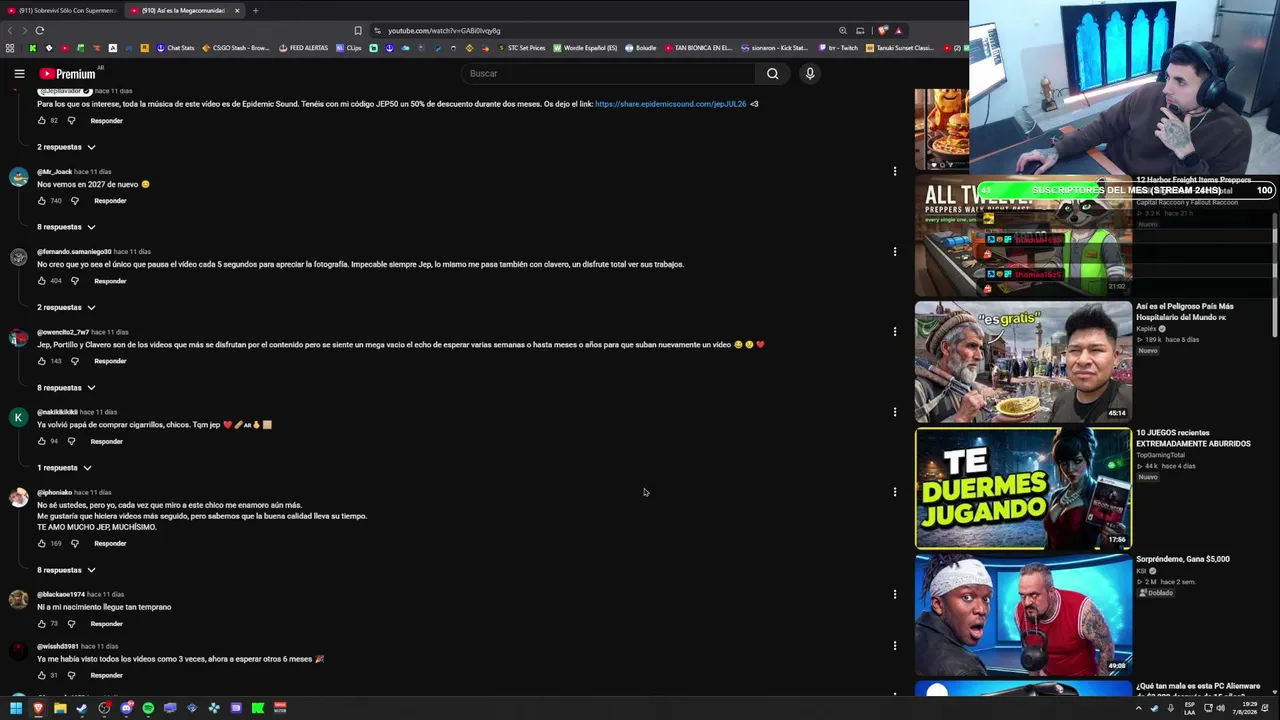Dislike the comment by @owencito2_7w7
1280x720 pixels.
(74, 361)
